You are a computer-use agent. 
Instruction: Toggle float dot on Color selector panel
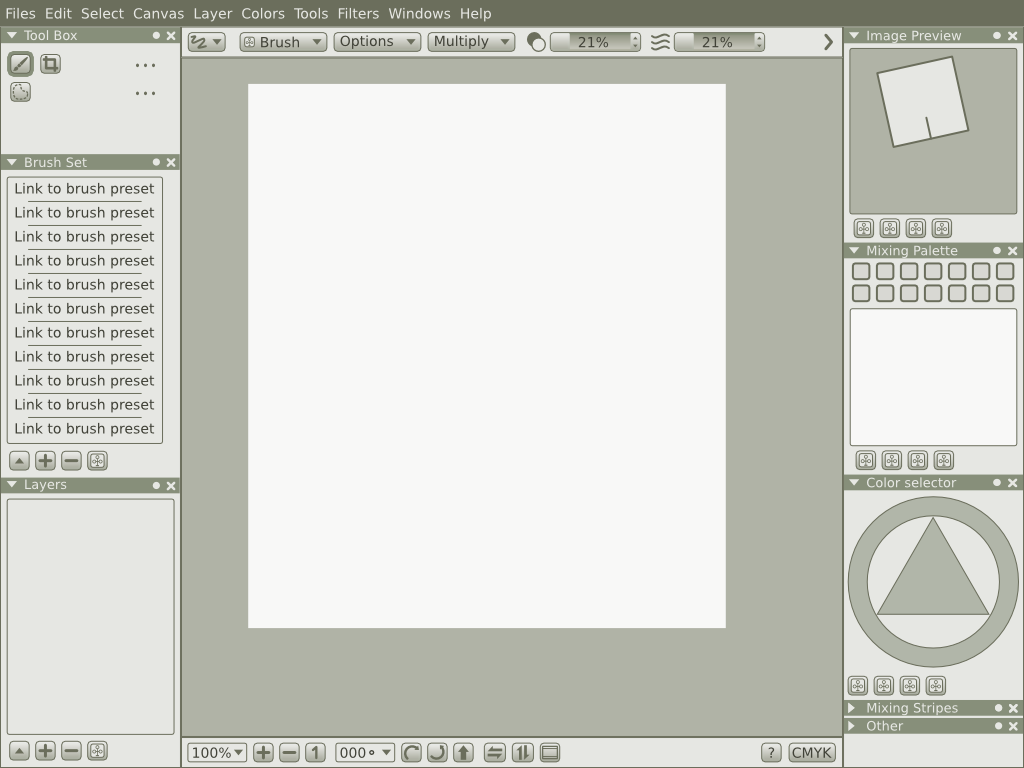click(997, 483)
